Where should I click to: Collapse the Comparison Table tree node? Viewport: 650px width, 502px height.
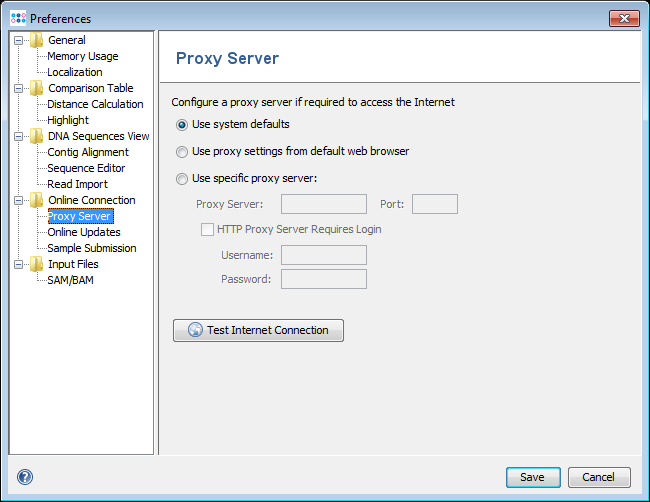point(18,89)
